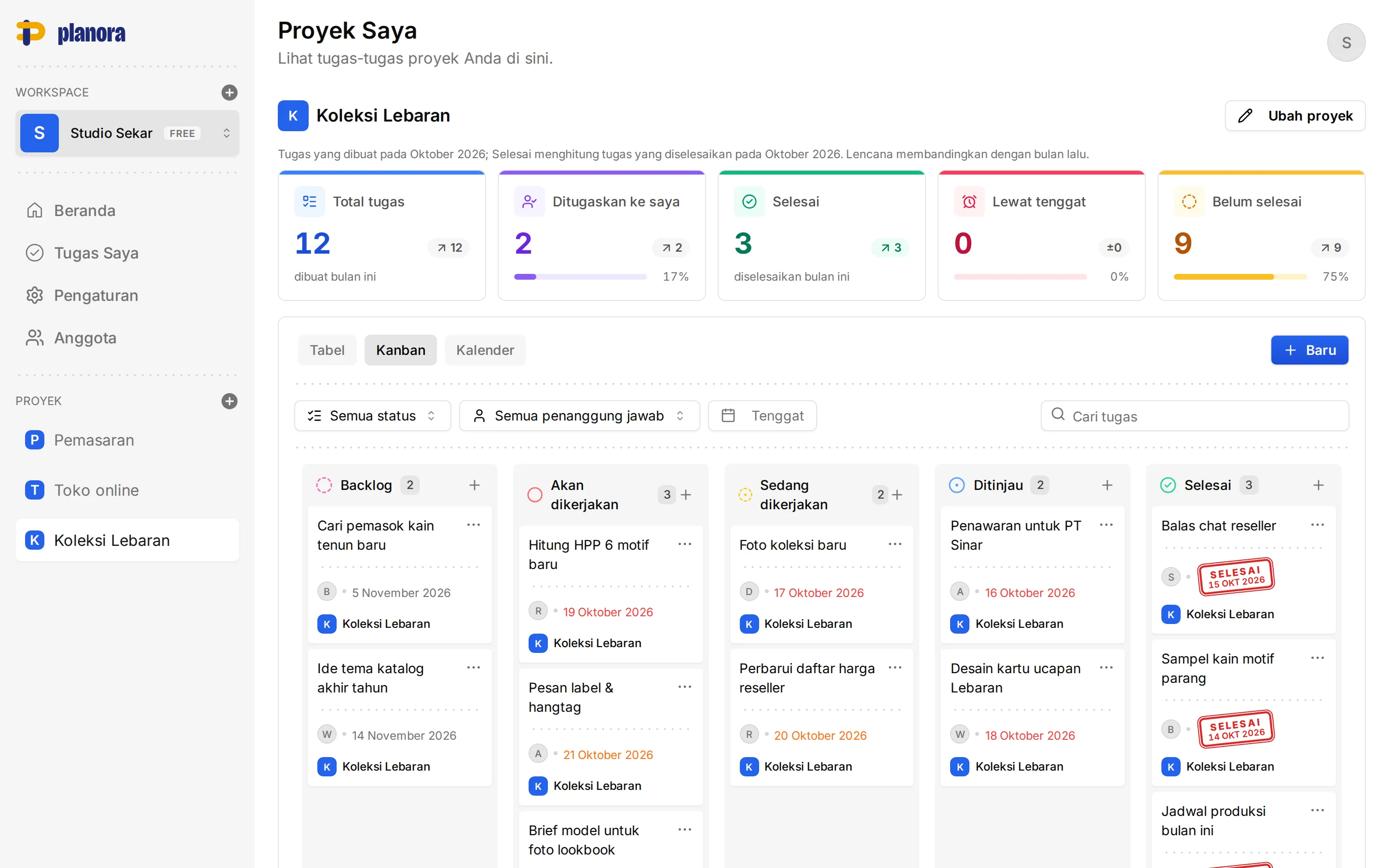Open Pengaturan in the sidebar
This screenshot has width=1389, height=868.
click(x=127, y=296)
